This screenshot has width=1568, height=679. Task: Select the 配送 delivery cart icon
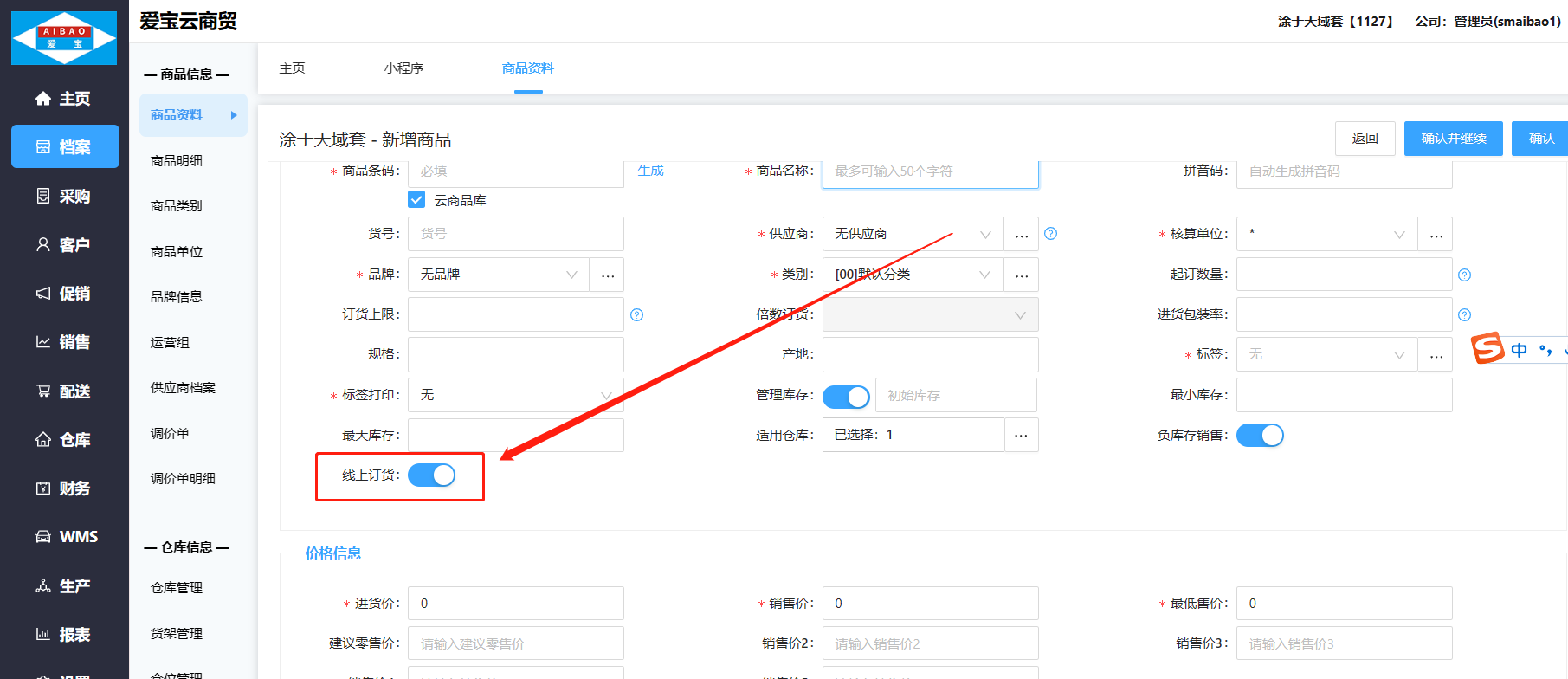[43, 391]
